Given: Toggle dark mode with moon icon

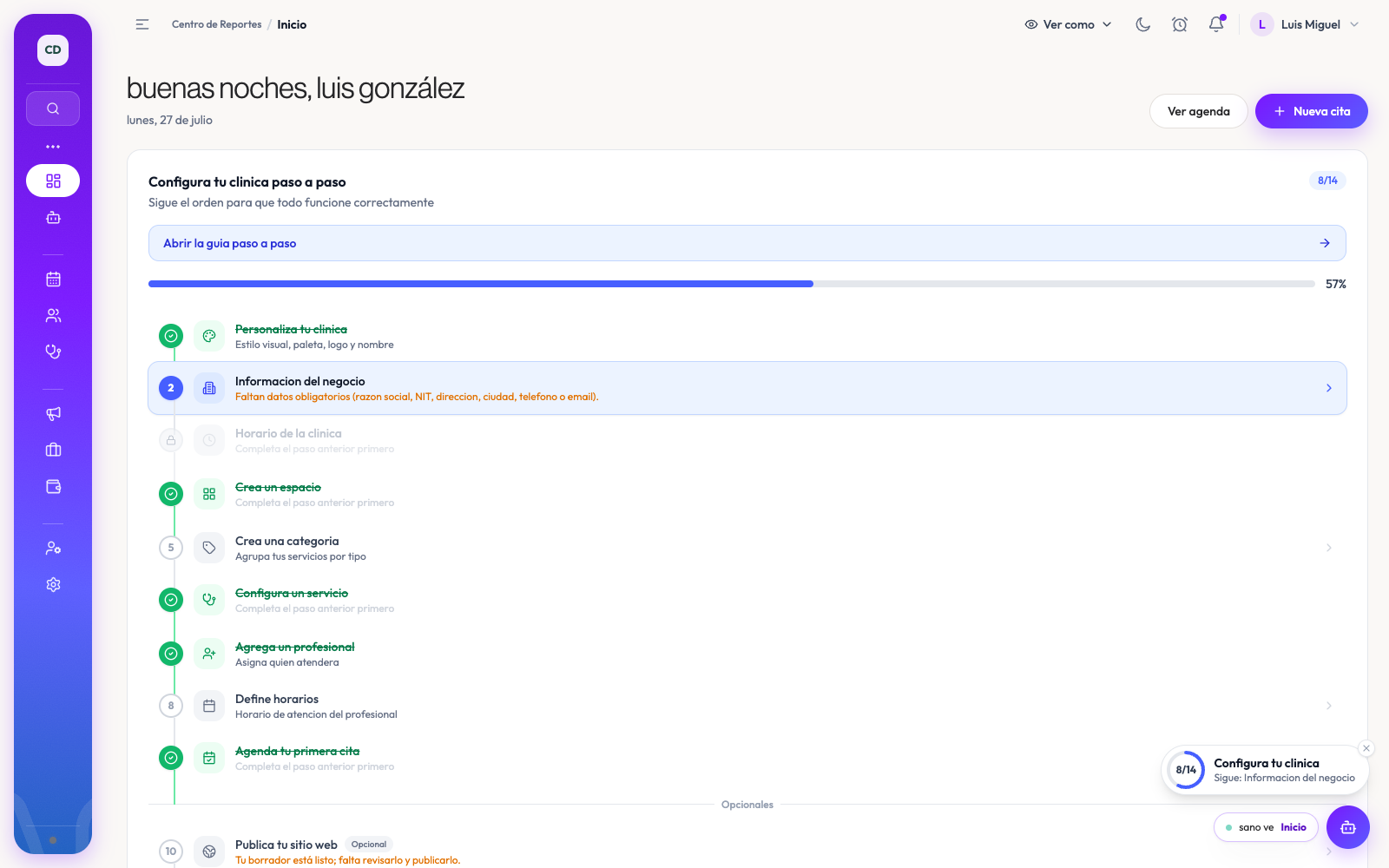Looking at the screenshot, I should click(x=1143, y=24).
